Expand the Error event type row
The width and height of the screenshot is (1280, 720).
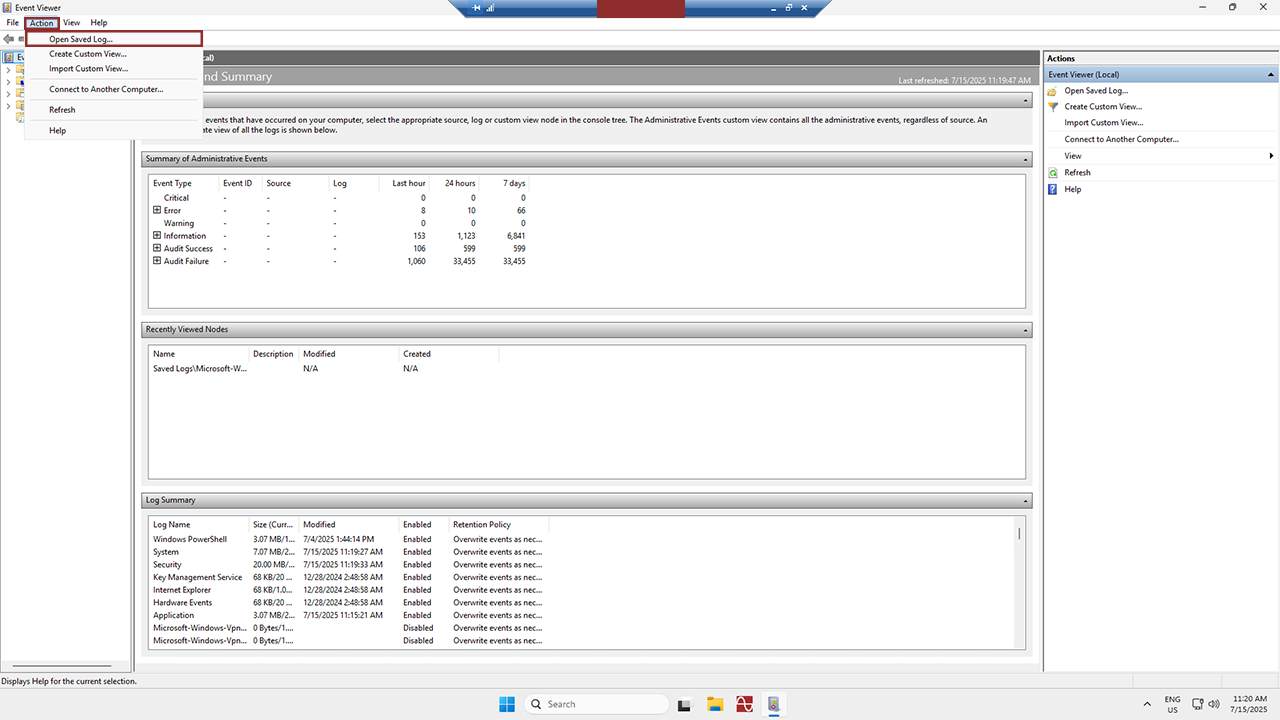click(157, 210)
